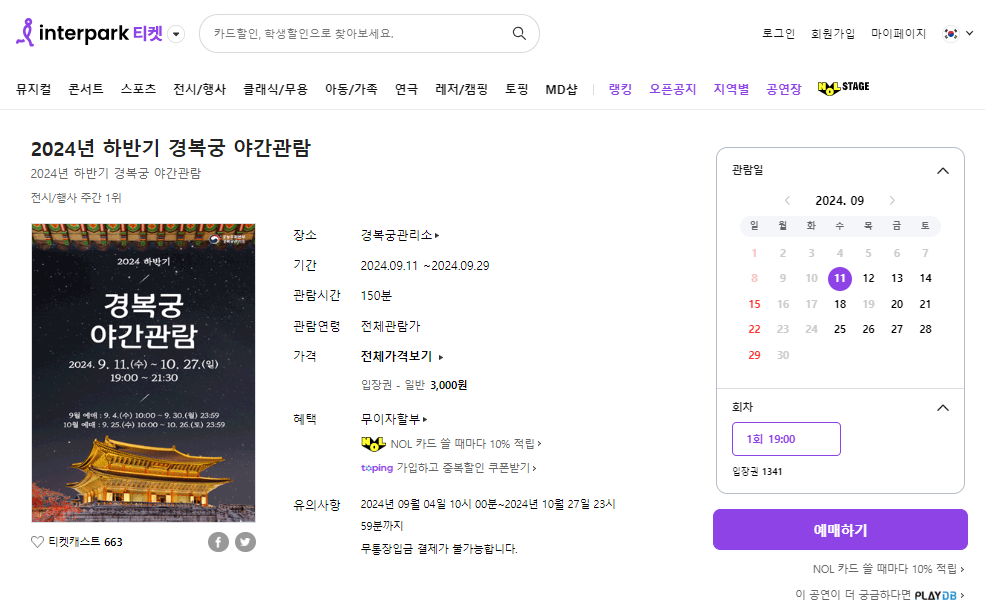Click the search magnifier icon
This screenshot has height=610, width=985.
pyautogui.click(x=518, y=33)
